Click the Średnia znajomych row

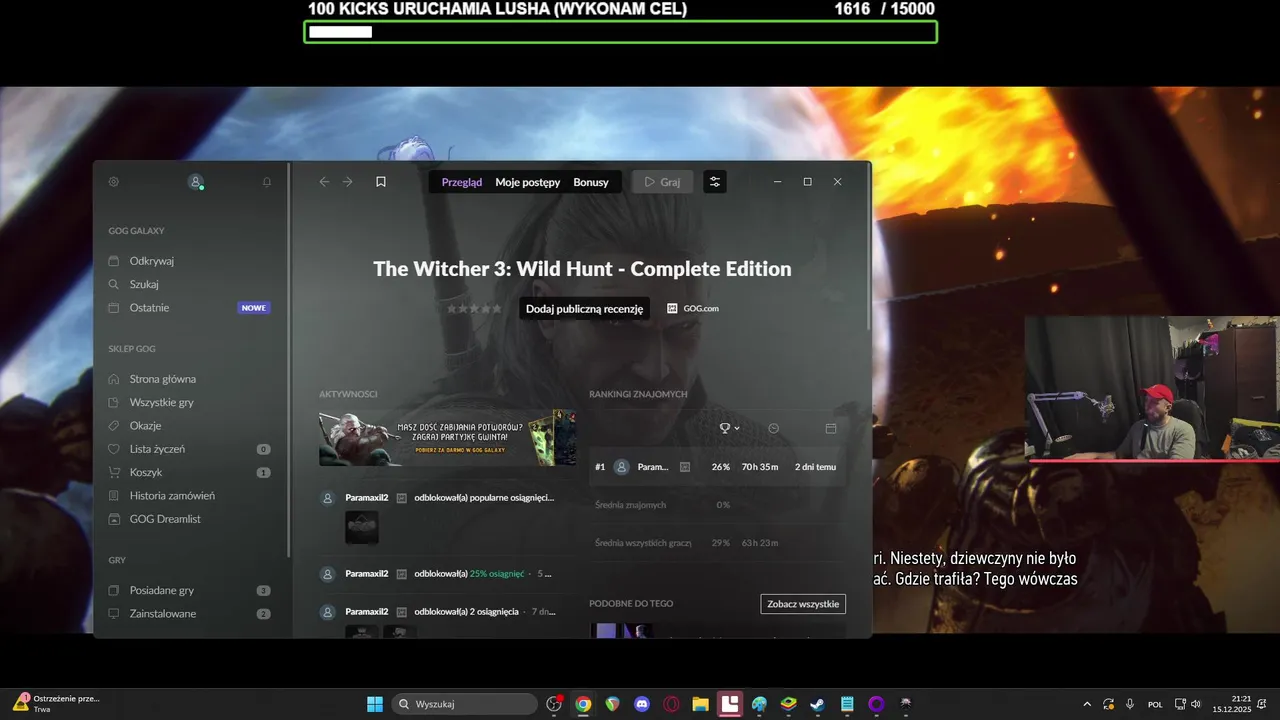[x=717, y=505]
